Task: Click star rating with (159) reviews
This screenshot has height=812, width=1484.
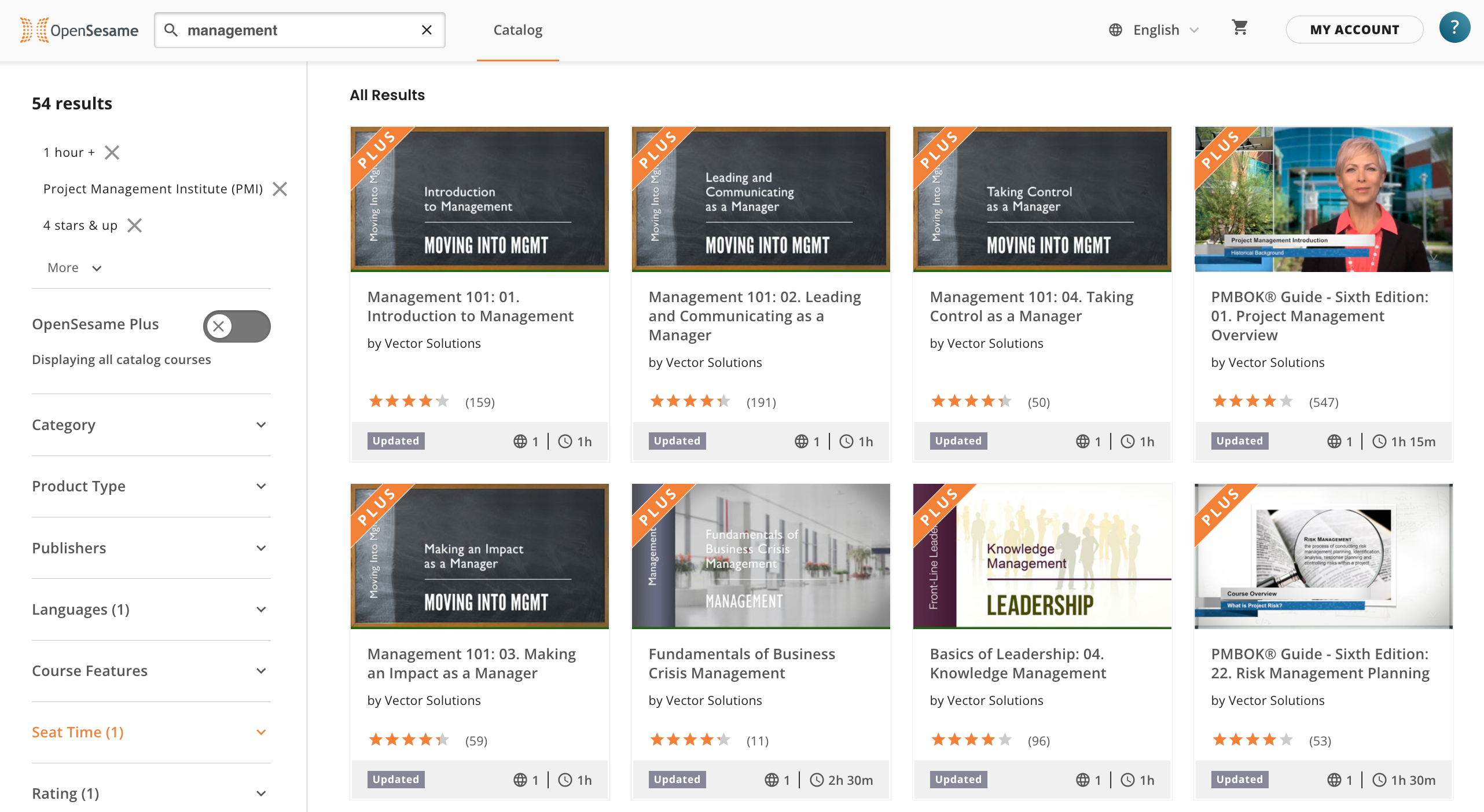Action: coord(409,401)
